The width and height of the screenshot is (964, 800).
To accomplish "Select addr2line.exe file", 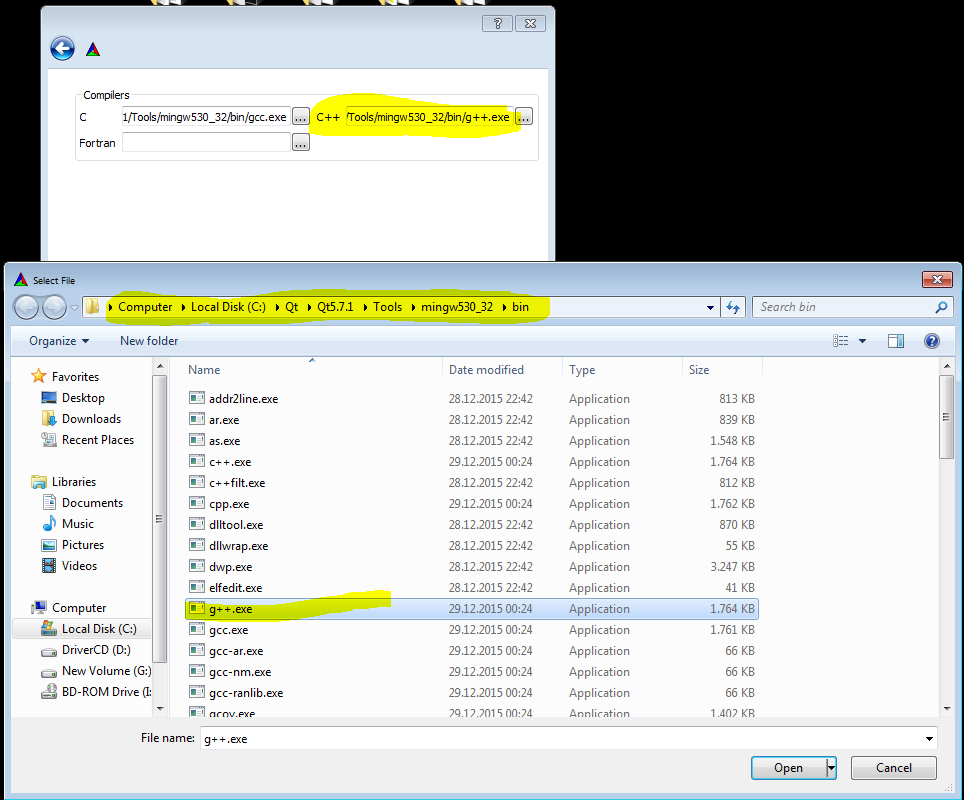I will (243, 398).
